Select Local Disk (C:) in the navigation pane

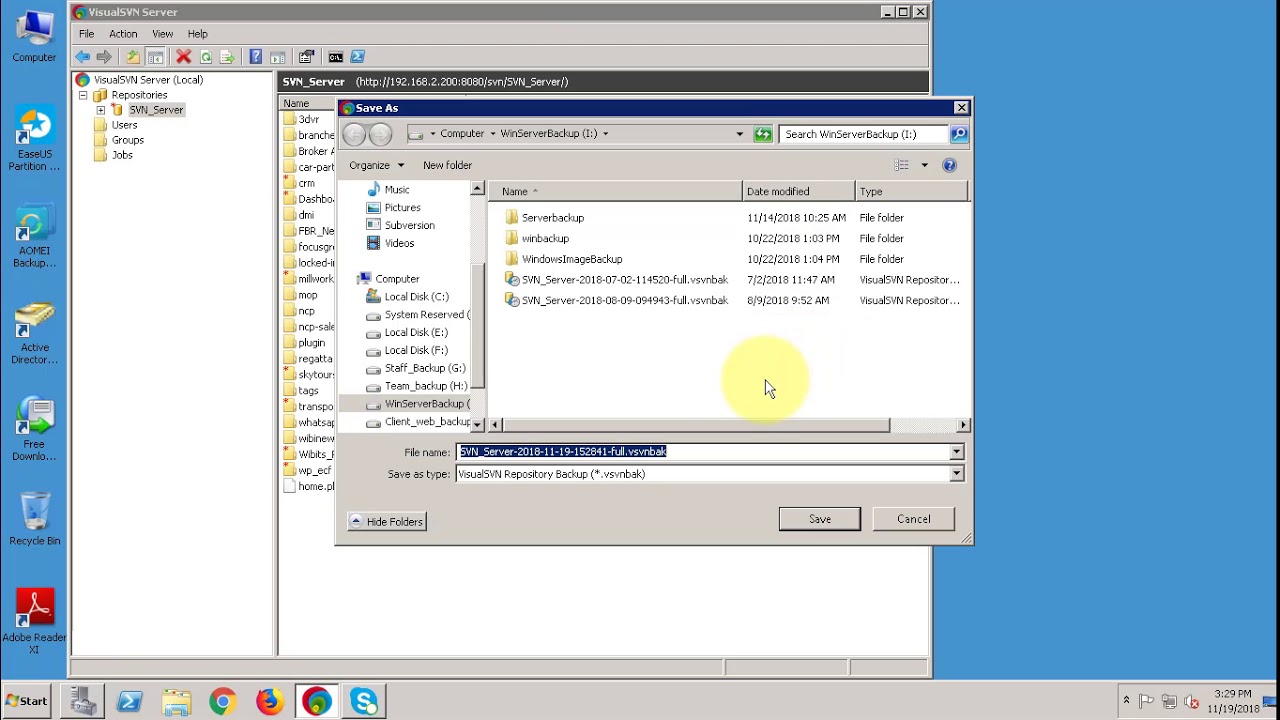pos(408,297)
